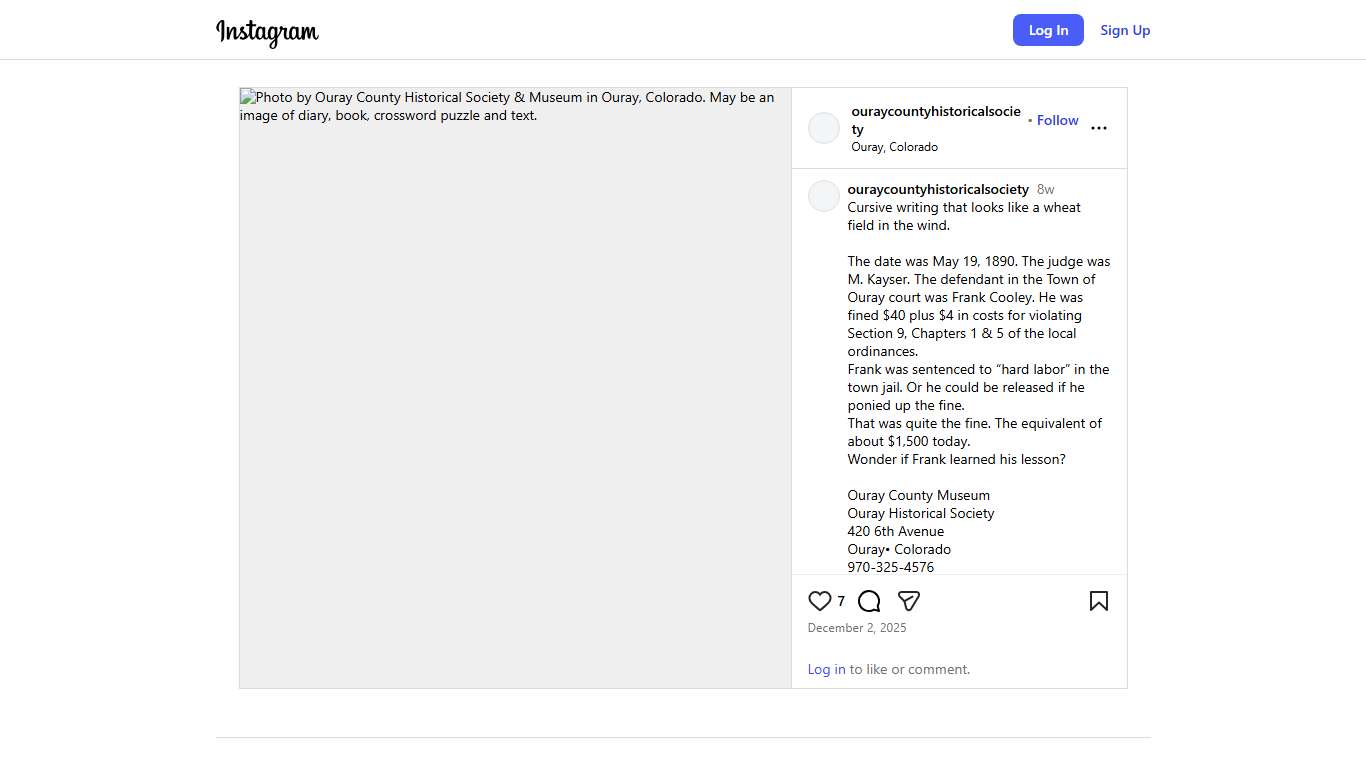The height and width of the screenshot is (768, 1366).
Task: Click the header profile avatar
Action: 824,128
